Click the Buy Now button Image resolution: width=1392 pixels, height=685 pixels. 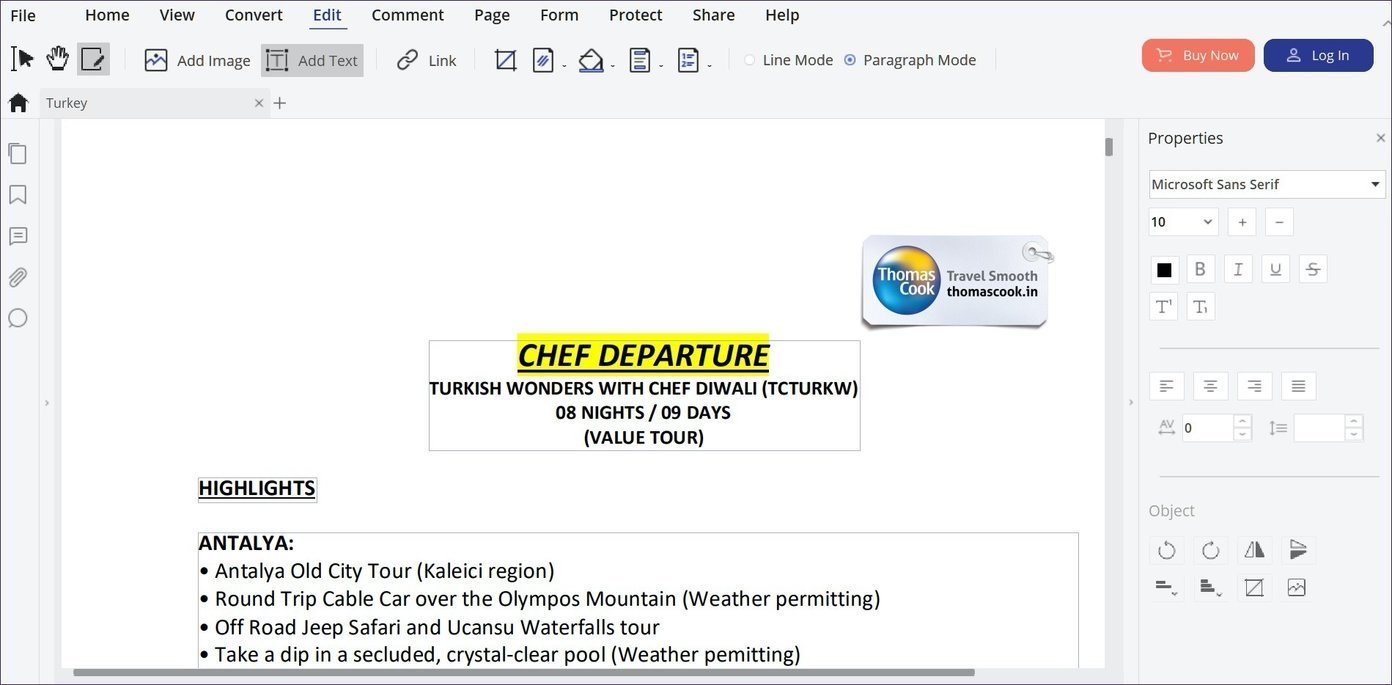[x=1198, y=55]
